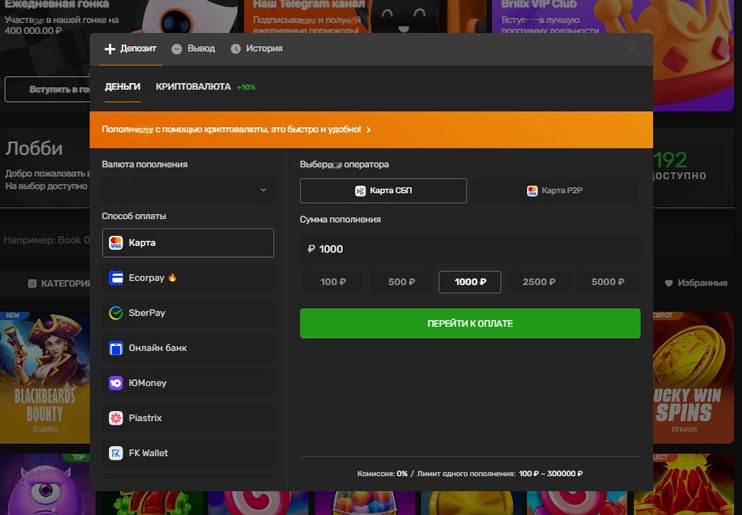Image resolution: width=742 pixels, height=515 pixels.
Task: Switch to the КРИПТОВАЛЮТА tab
Action: pyautogui.click(x=193, y=87)
